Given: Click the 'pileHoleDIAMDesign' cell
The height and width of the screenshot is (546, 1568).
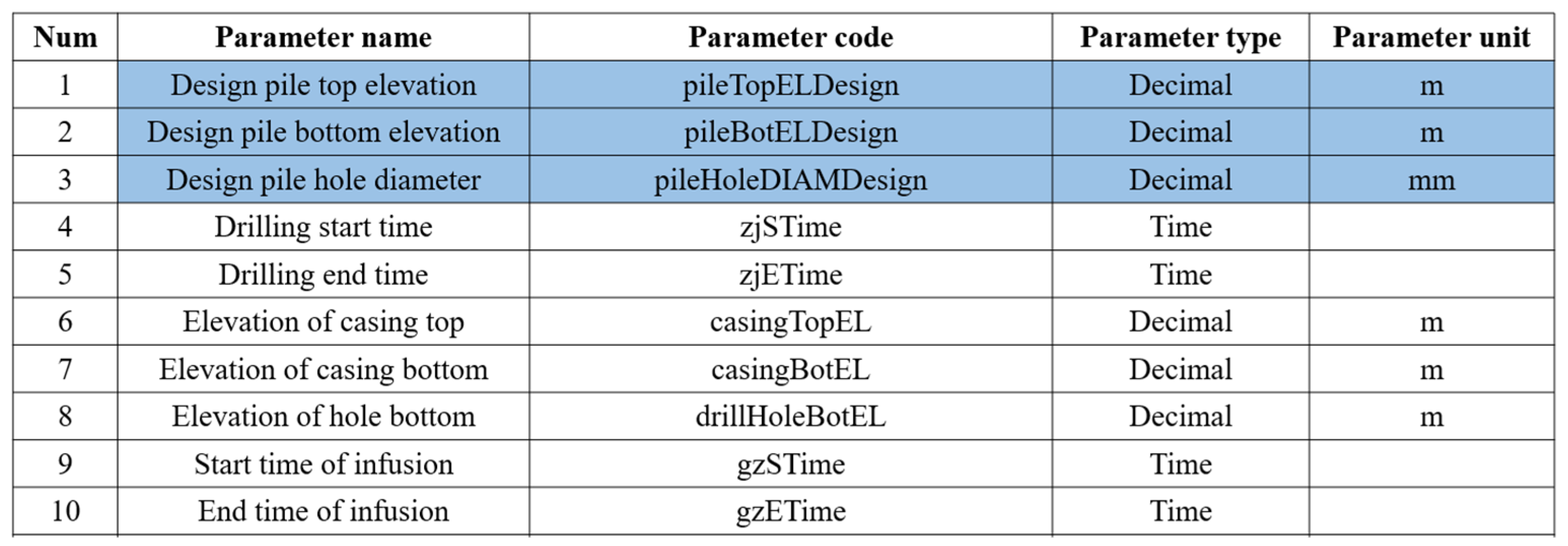Looking at the screenshot, I should (790, 180).
